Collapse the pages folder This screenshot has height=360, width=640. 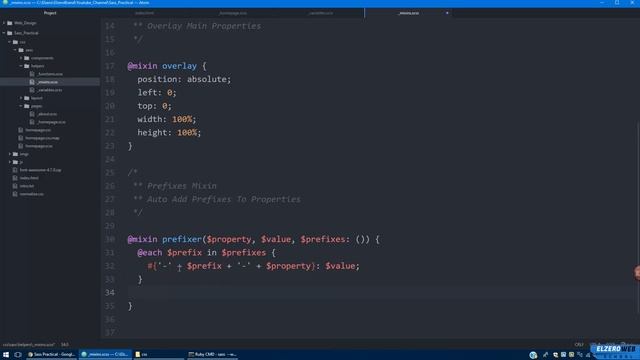click(21, 106)
